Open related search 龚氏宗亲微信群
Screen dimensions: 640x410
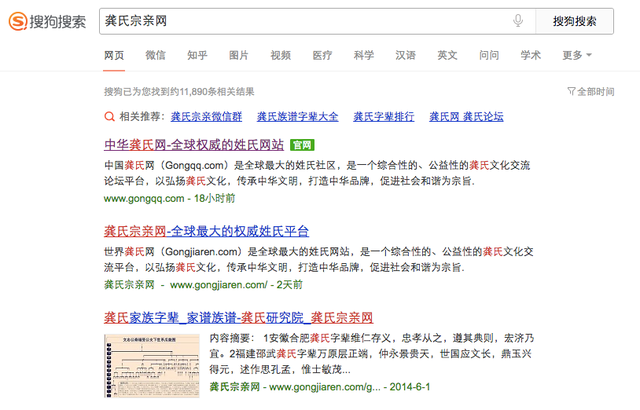click(207, 117)
